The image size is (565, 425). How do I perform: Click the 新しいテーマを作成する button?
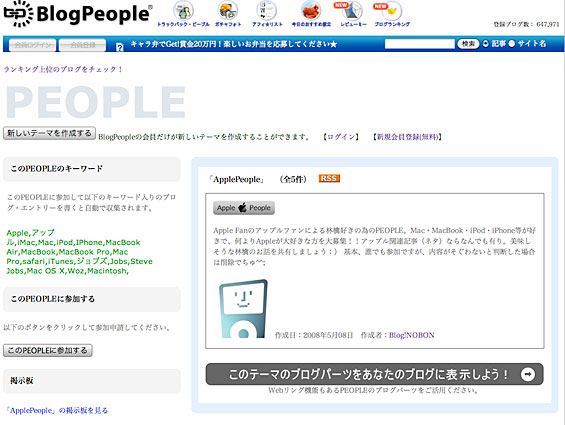tap(49, 133)
